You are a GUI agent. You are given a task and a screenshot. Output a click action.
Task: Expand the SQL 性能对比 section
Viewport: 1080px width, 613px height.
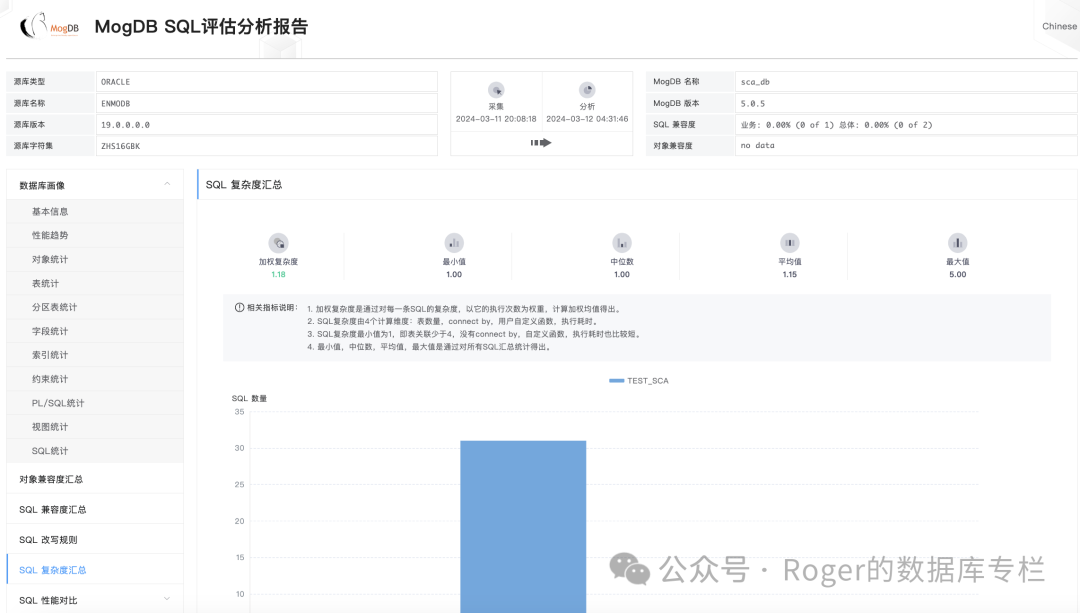[167, 599]
